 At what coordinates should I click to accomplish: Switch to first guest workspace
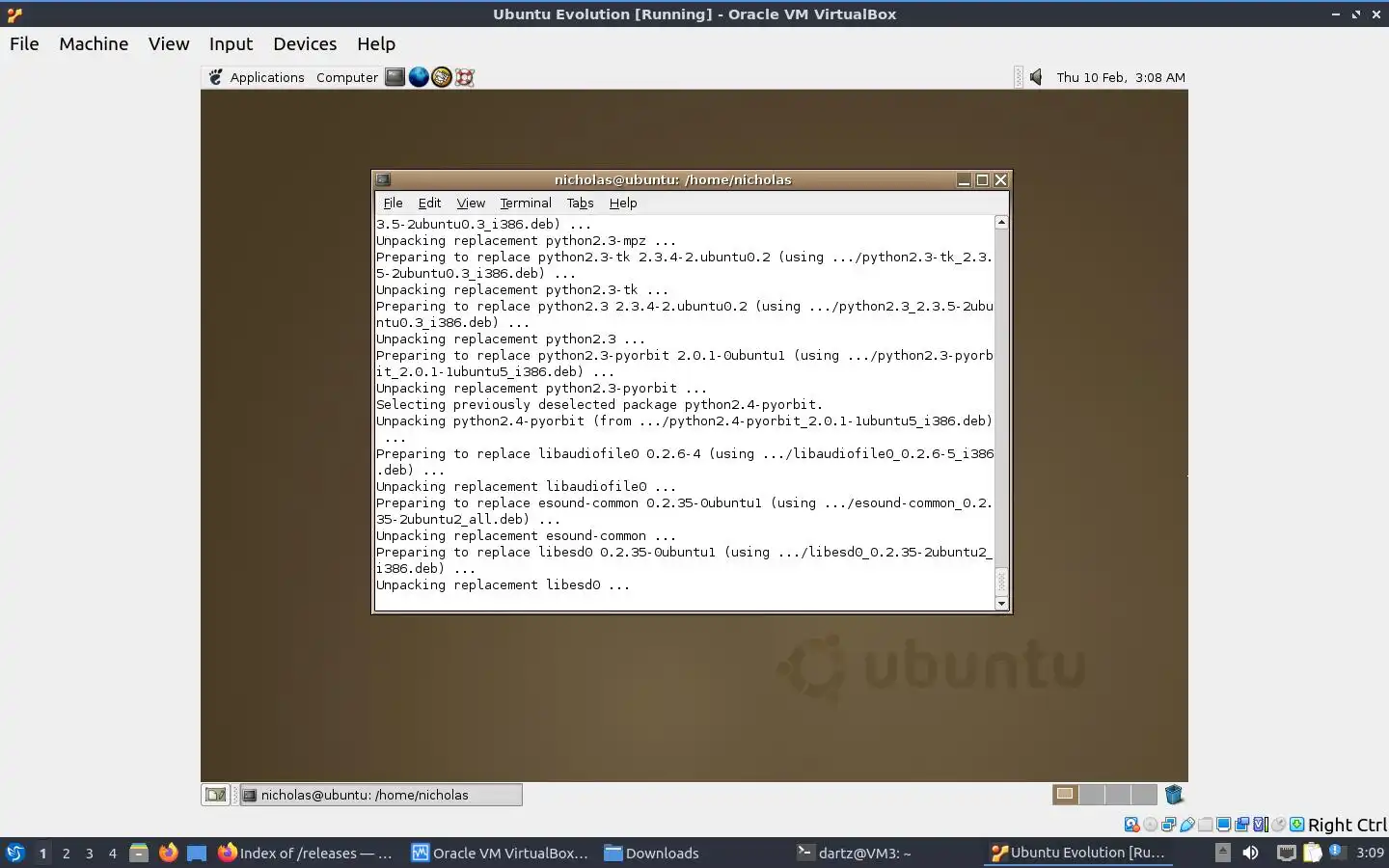tap(1065, 795)
